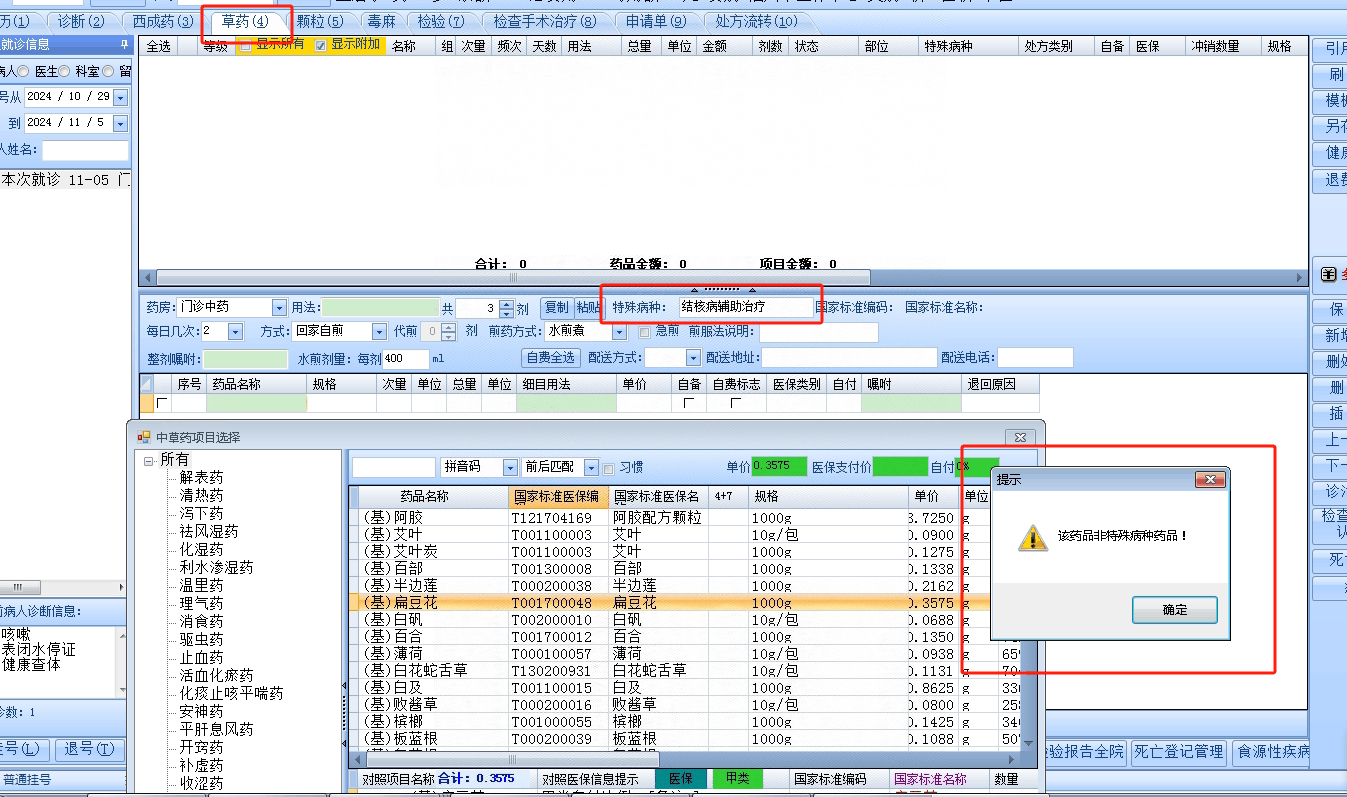1347x797 pixels.
Task: Select the 科室 radio button
Action: tap(106, 71)
